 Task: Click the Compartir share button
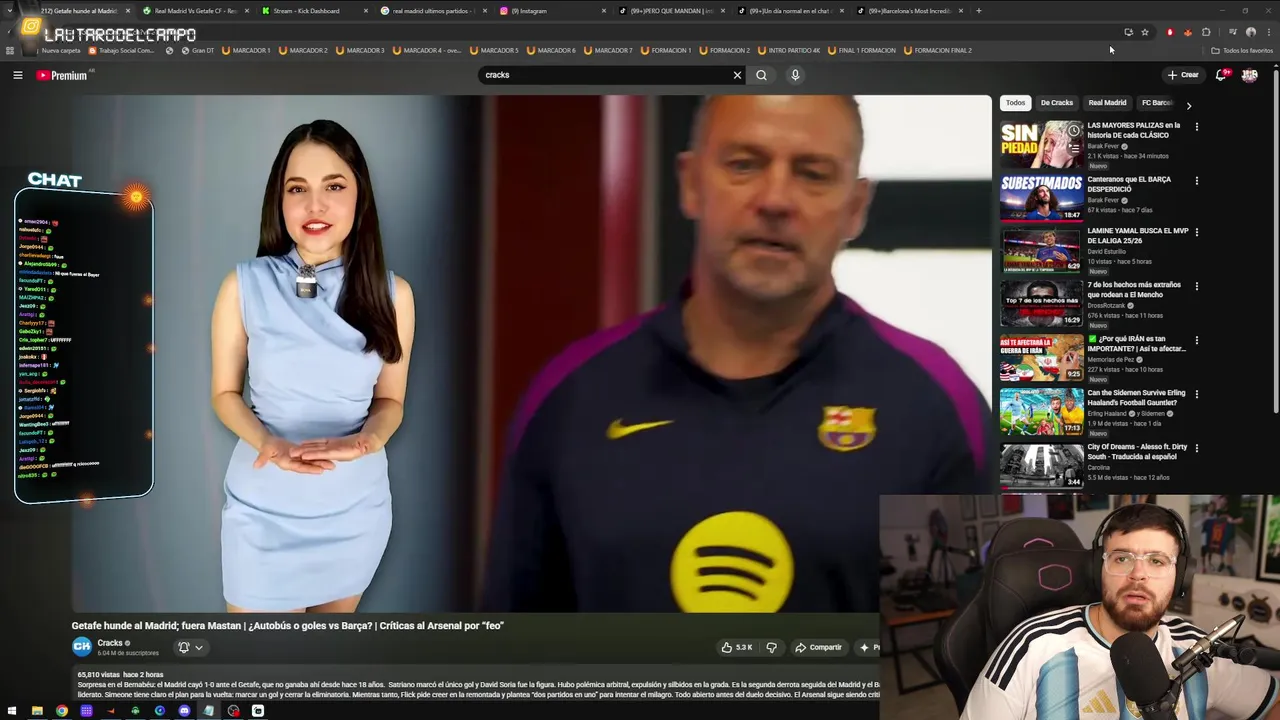(818, 647)
